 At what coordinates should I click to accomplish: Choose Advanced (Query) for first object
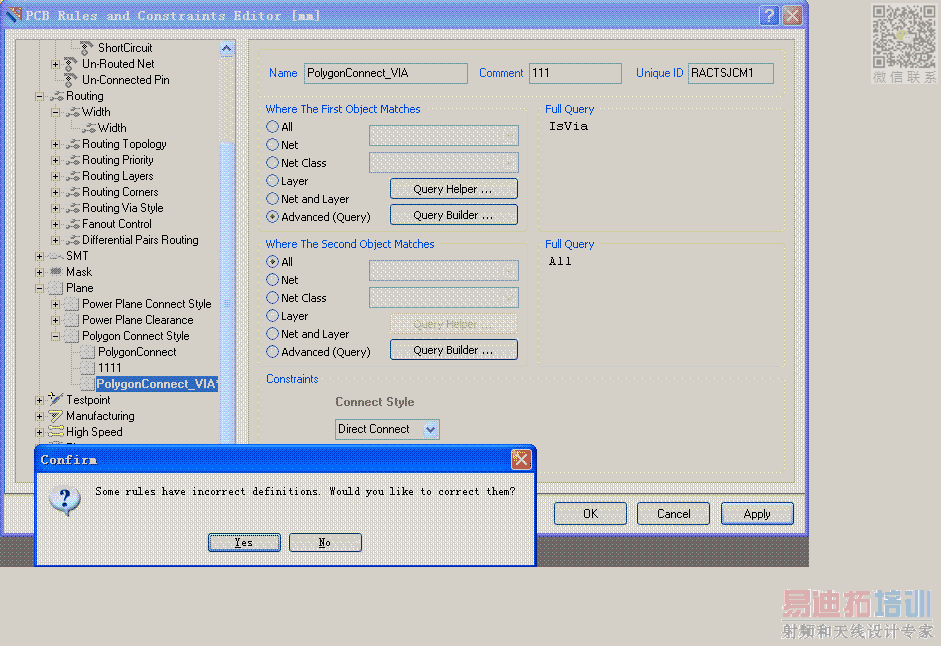[x=272, y=217]
